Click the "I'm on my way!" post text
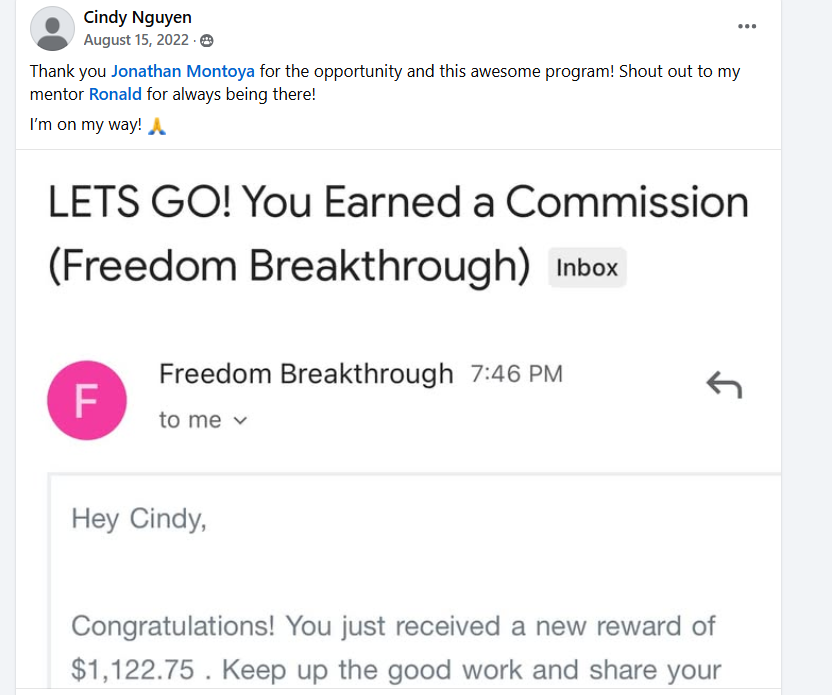 pos(86,126)
